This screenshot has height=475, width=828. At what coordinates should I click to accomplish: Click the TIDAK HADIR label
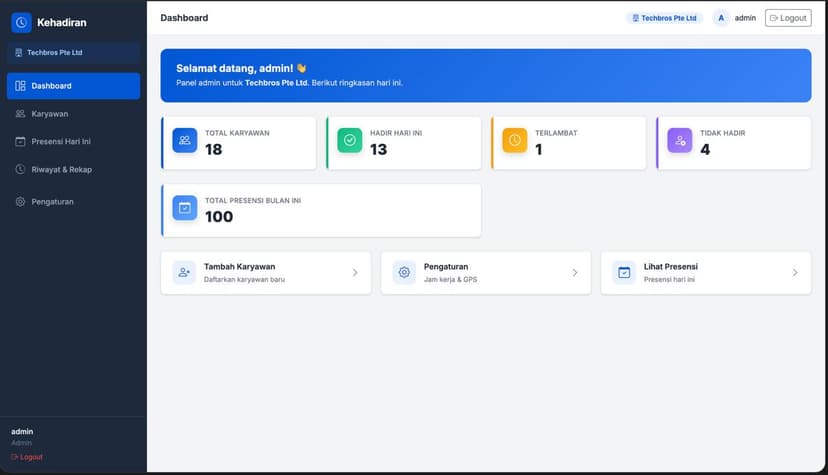722,133
